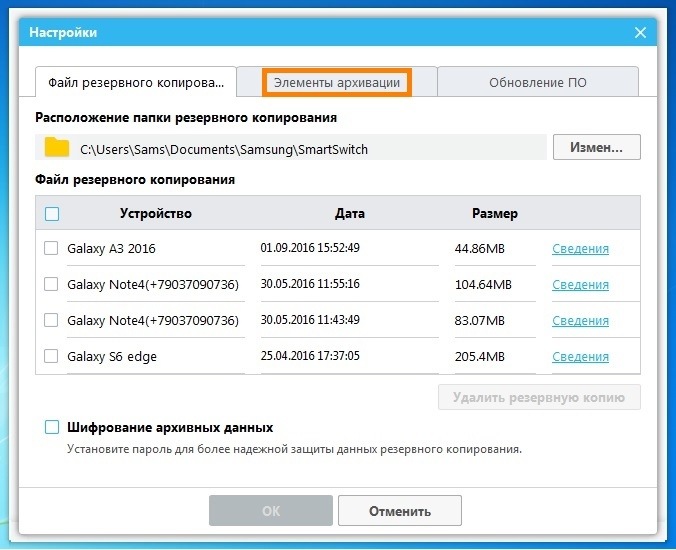Open Сведения link for 104.64MB backup
Image resolution: width=676 pixels, height=550 pixels.
coord(580,284)
